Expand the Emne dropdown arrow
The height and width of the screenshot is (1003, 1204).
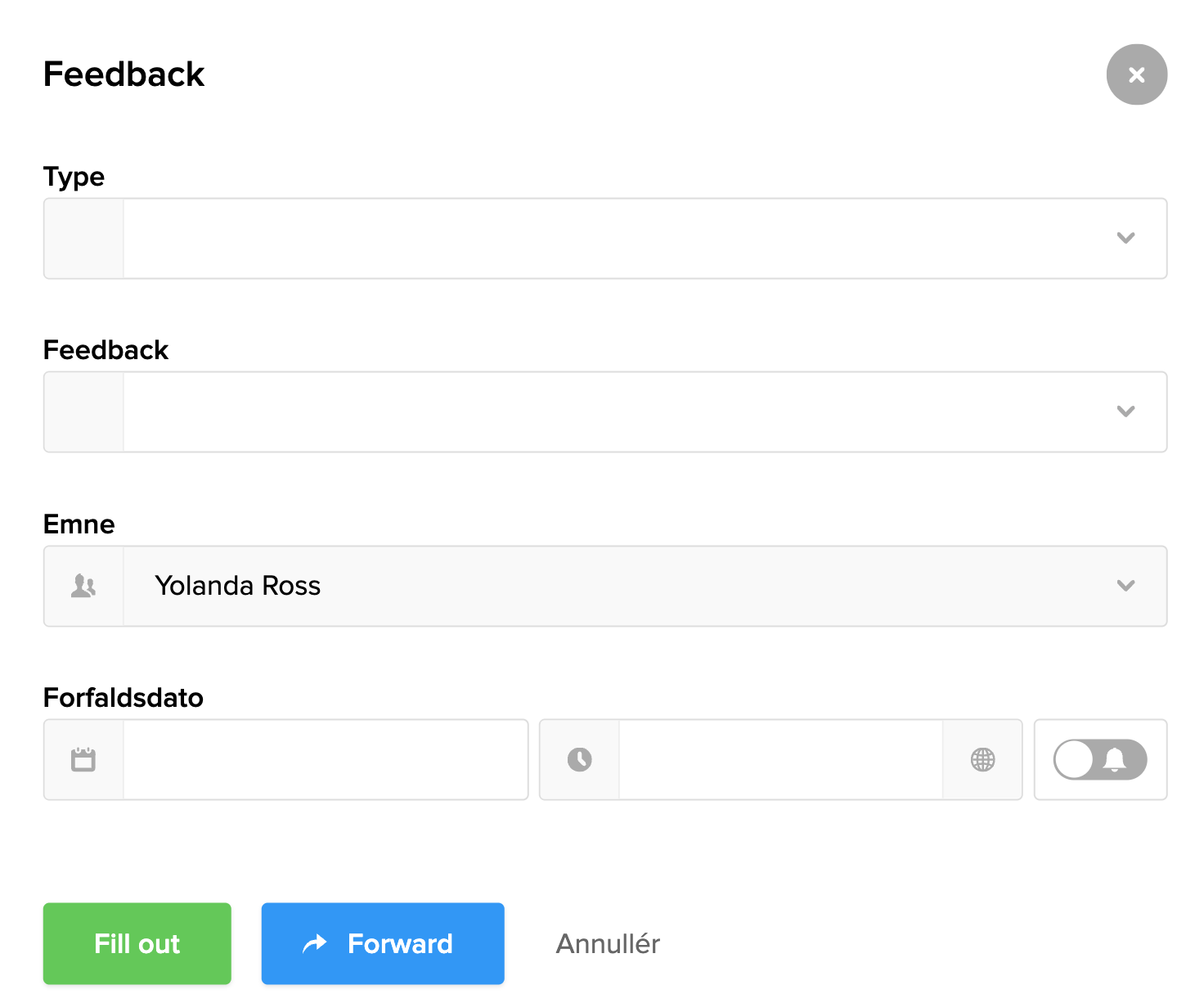pos(1125,586)
